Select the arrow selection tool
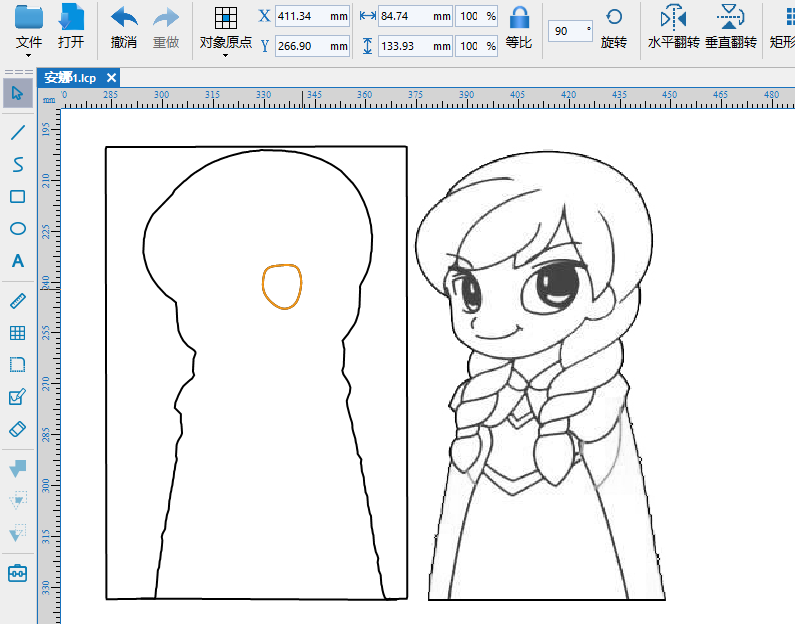Image resolution: width=795 pixels, height=624 pixels. click(x=18, y=93)
